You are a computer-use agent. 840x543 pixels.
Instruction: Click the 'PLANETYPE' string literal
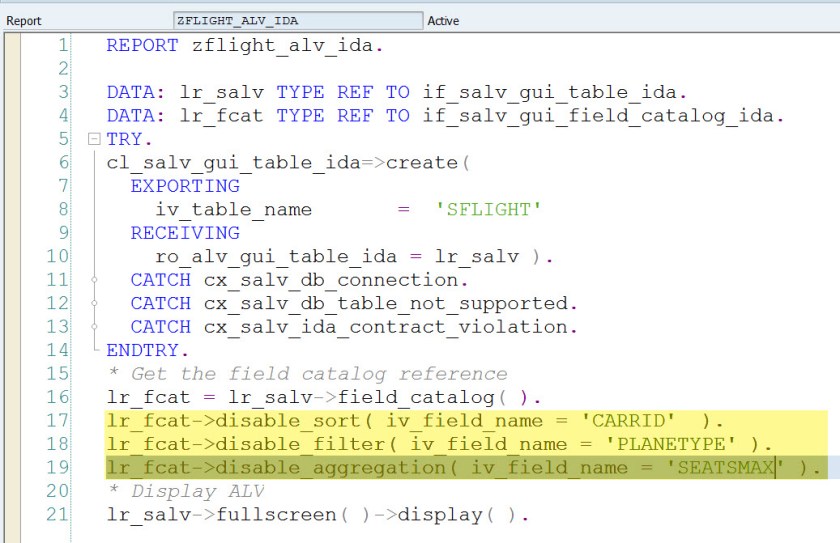[671, 444]
